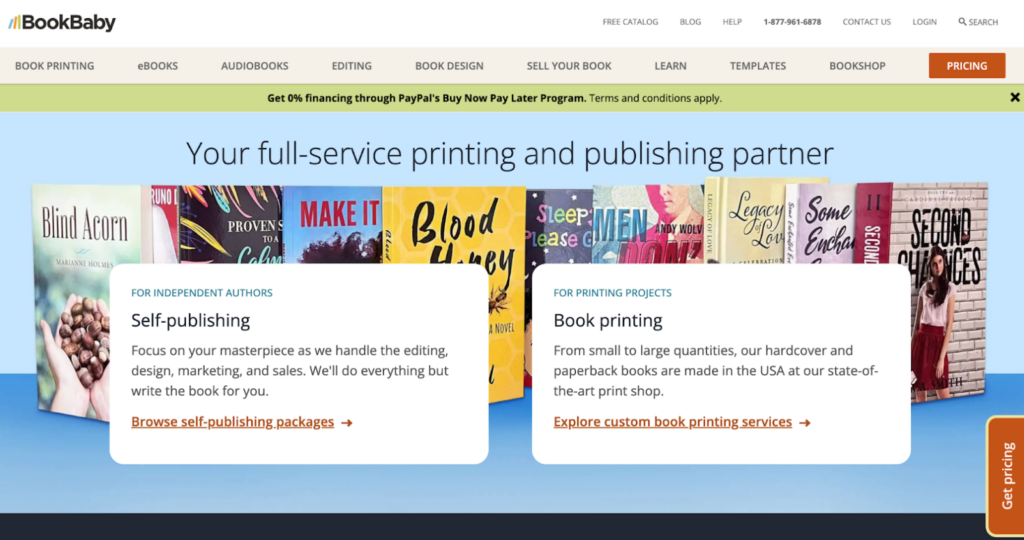1024x540 pixels.
Task: Open Explore custom book printing services
Action: click(x=672, y=422)
